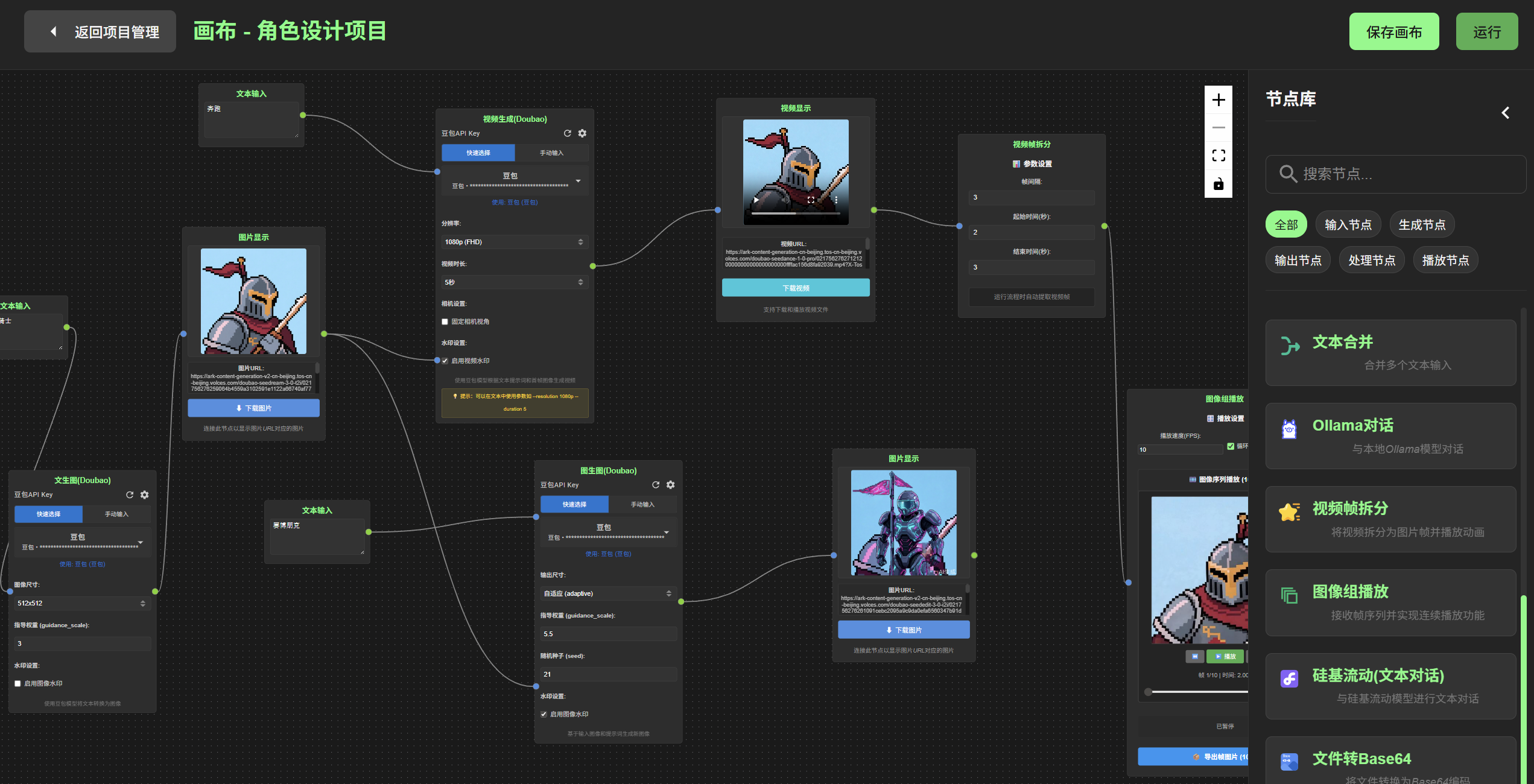Open settings gear in 视频生成(Doubao) node

tap(582, 133)
